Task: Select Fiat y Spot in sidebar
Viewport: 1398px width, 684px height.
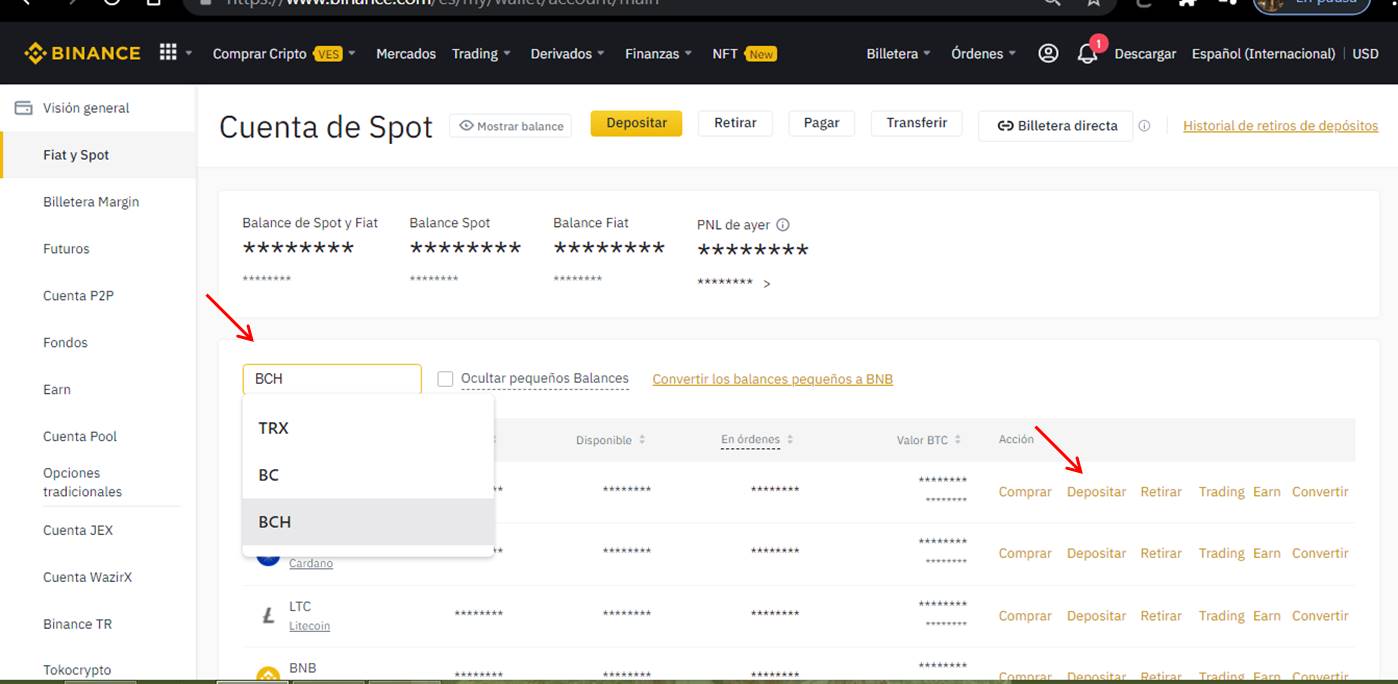Action: point(98,155)
